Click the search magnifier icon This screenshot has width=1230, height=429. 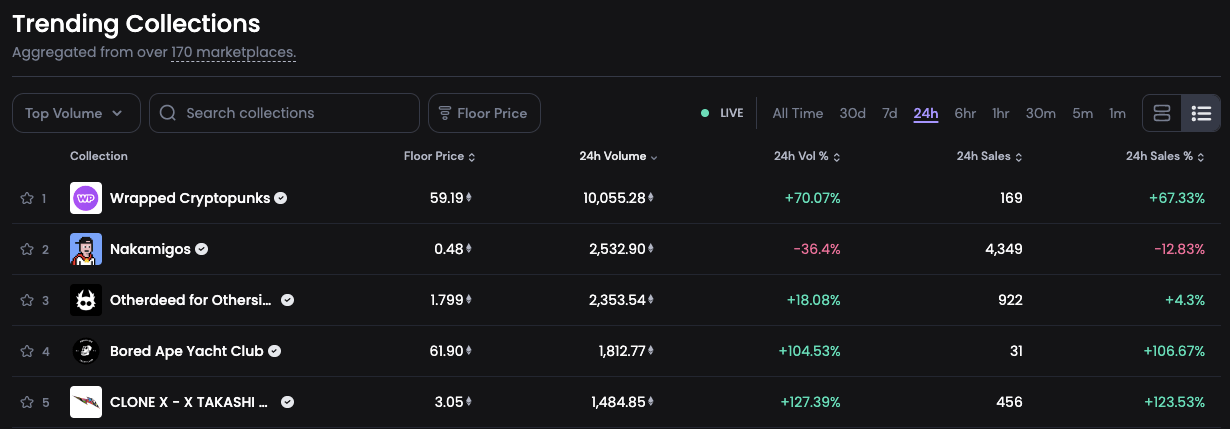tap(168, 113)
